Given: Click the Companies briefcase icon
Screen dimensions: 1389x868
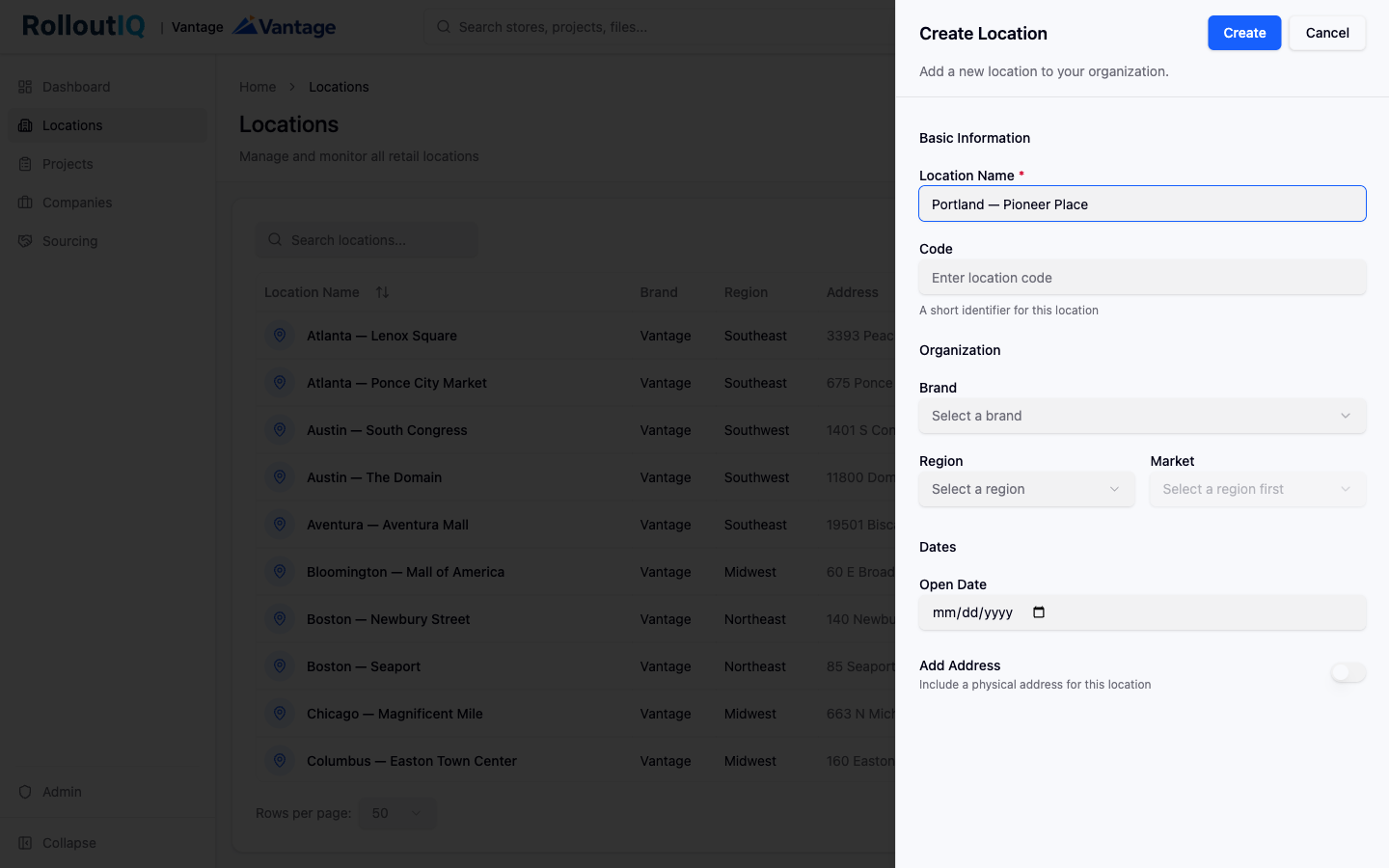Looking at the screenshot, I should 25,203.
